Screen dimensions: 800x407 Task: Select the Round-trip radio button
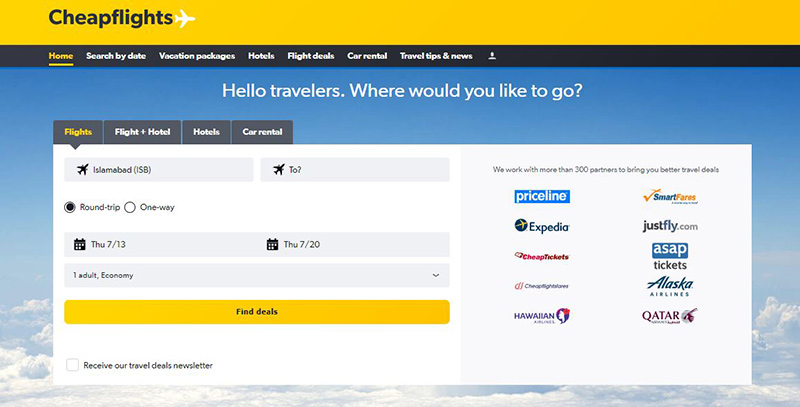[x=70, y=207]
